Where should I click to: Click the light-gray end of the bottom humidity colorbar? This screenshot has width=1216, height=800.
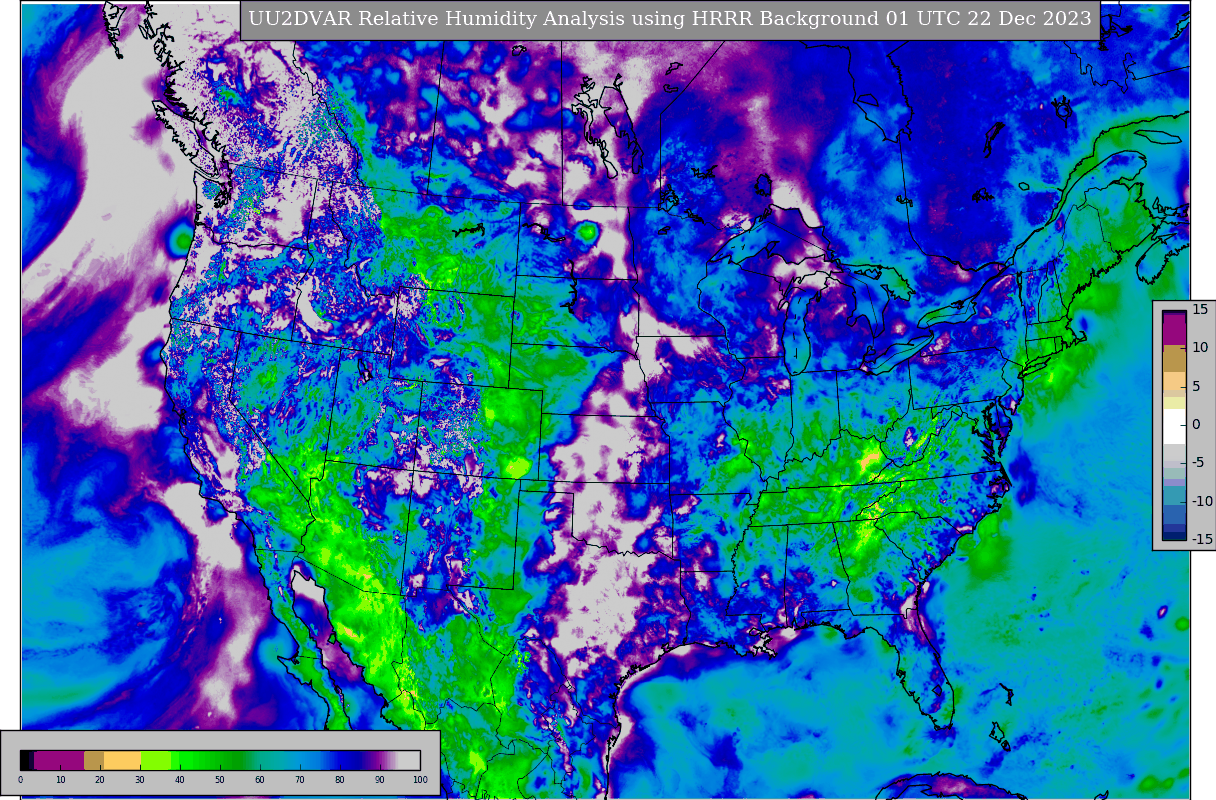point(409,760)
